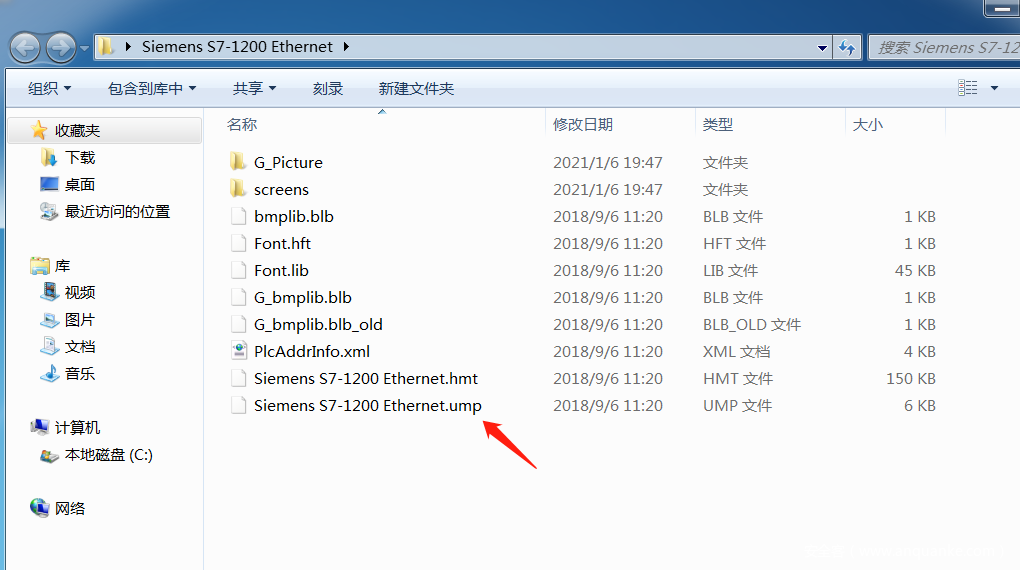Open the 共享 menu

pos(254,88)
